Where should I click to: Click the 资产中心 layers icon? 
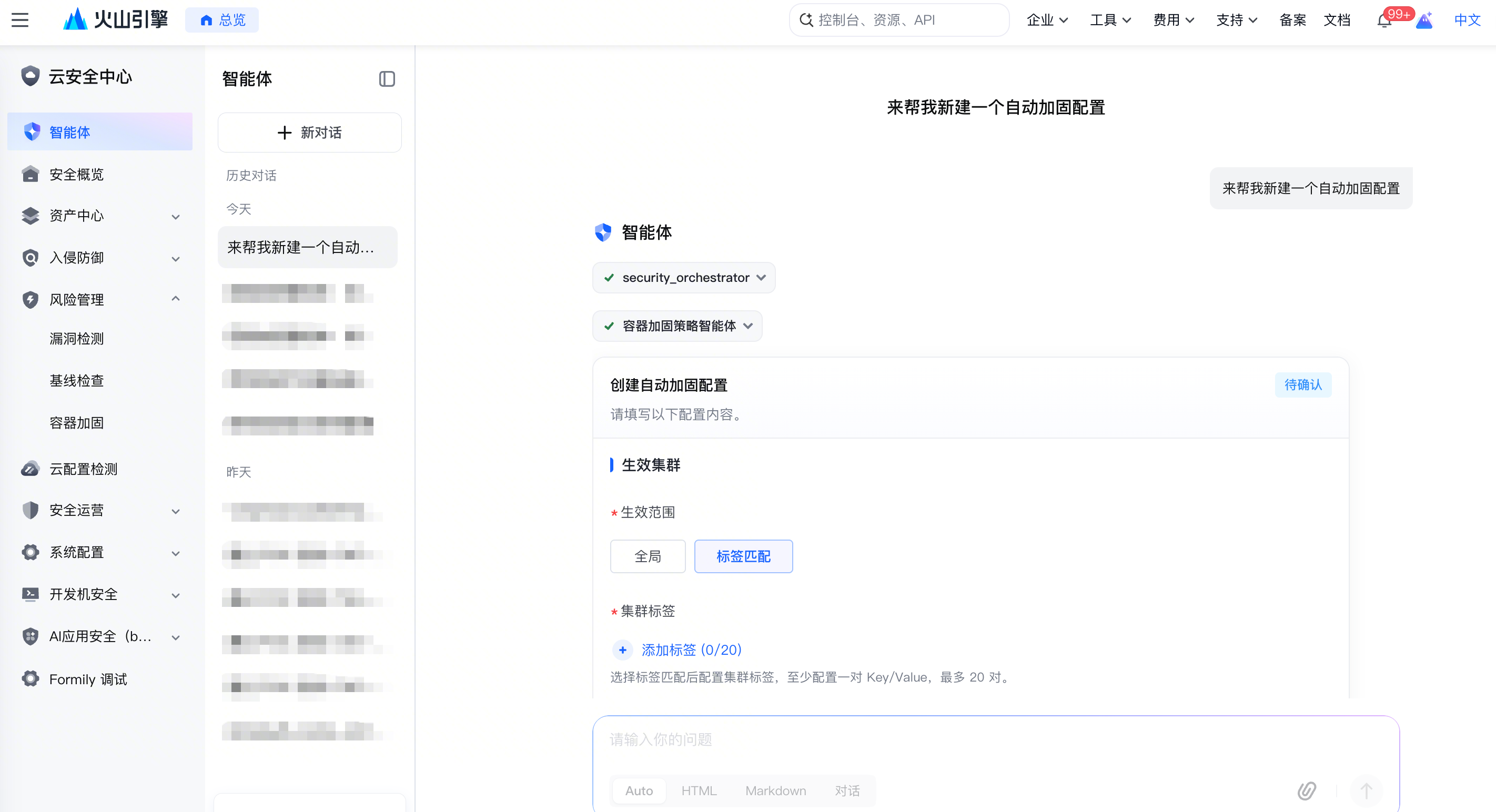coord(30,215)
